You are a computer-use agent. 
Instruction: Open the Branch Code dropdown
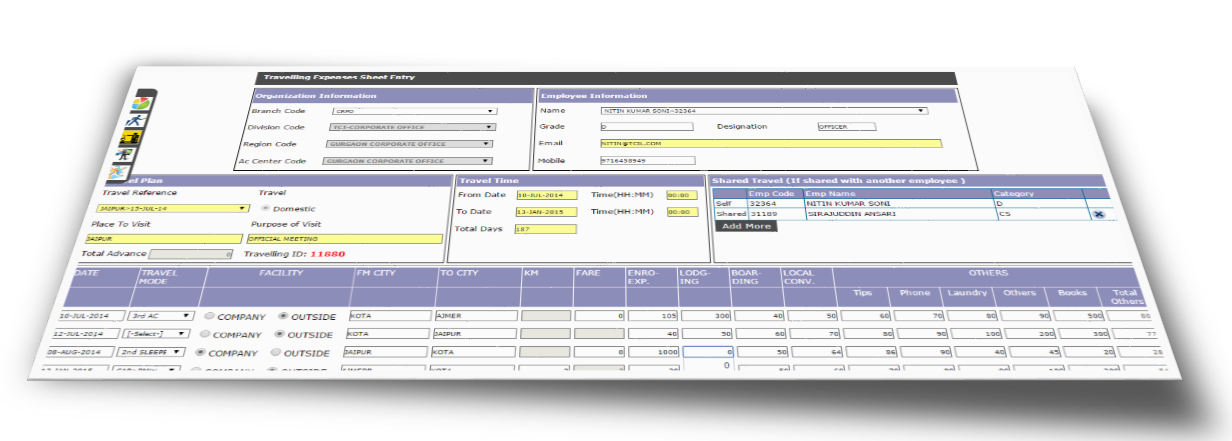[414, 111]
